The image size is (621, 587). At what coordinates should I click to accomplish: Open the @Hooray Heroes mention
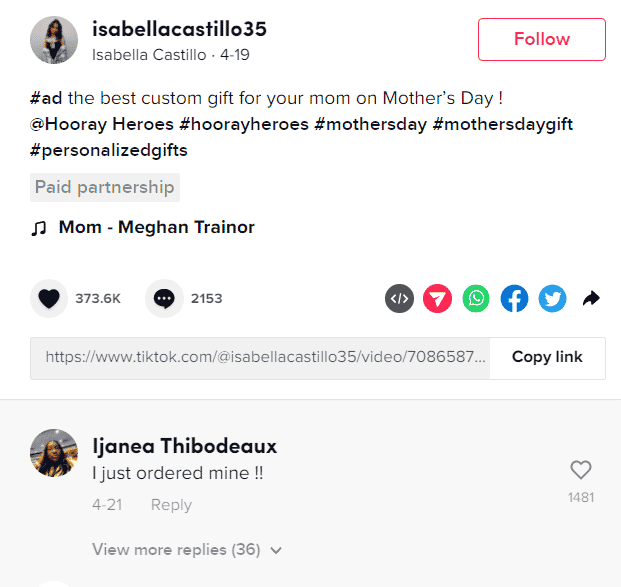(x=102, y=124)
